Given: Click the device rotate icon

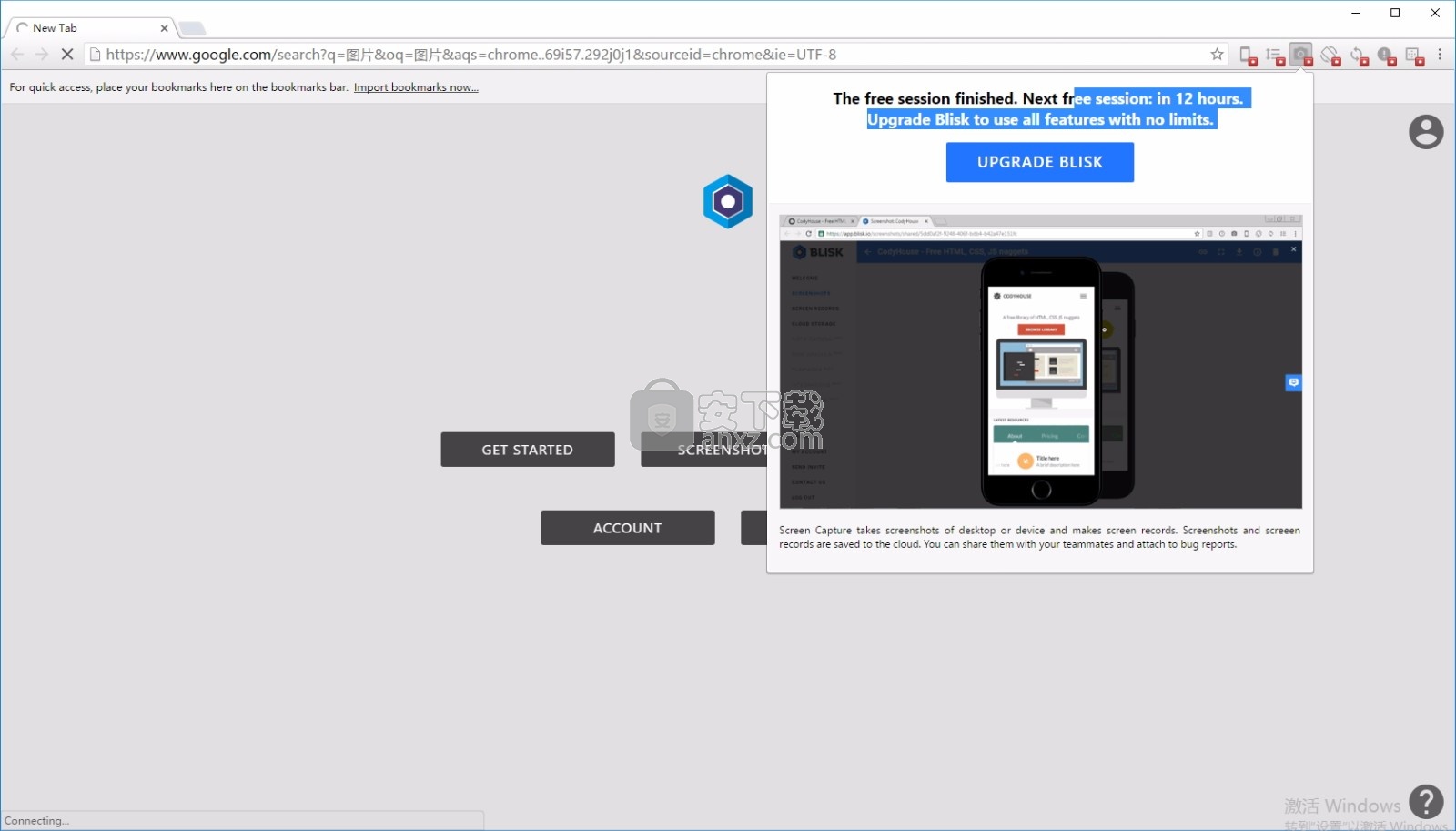Looking at the screenshot, I should point(1330,56).
